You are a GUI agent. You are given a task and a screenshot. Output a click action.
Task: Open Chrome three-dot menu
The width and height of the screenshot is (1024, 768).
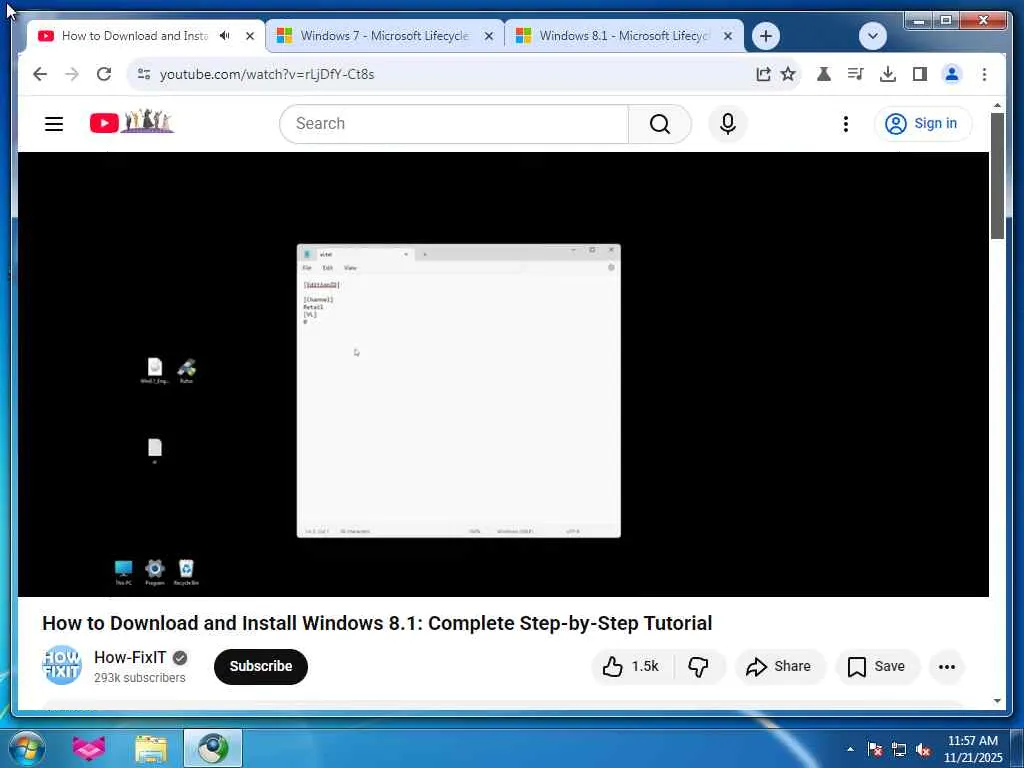click(x=984, y=74)
